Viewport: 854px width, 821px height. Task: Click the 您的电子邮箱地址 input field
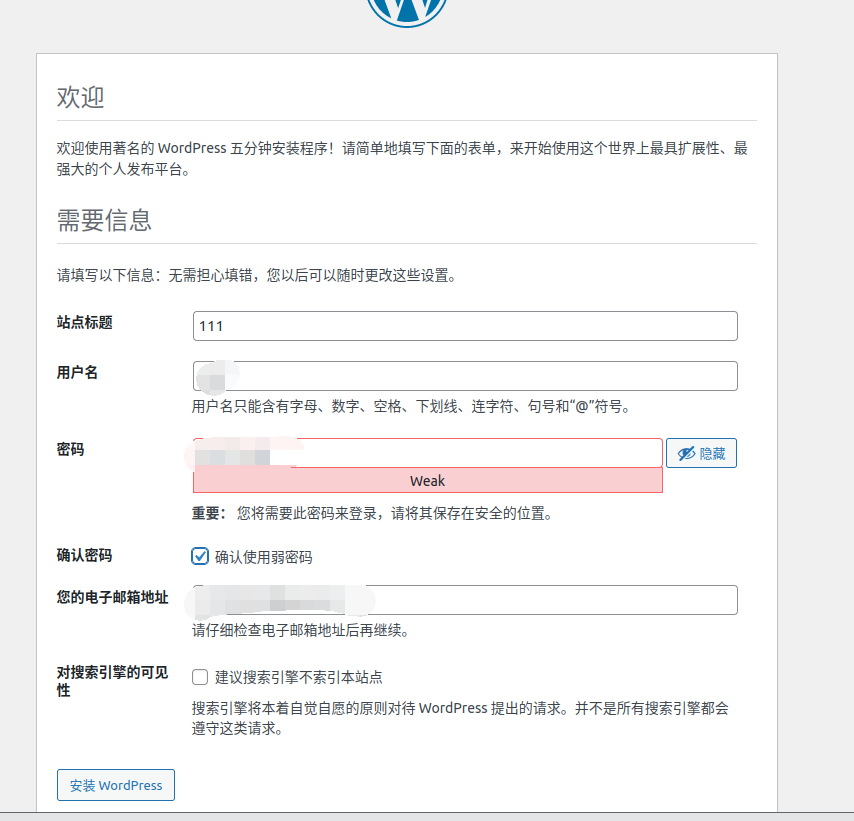465,600
